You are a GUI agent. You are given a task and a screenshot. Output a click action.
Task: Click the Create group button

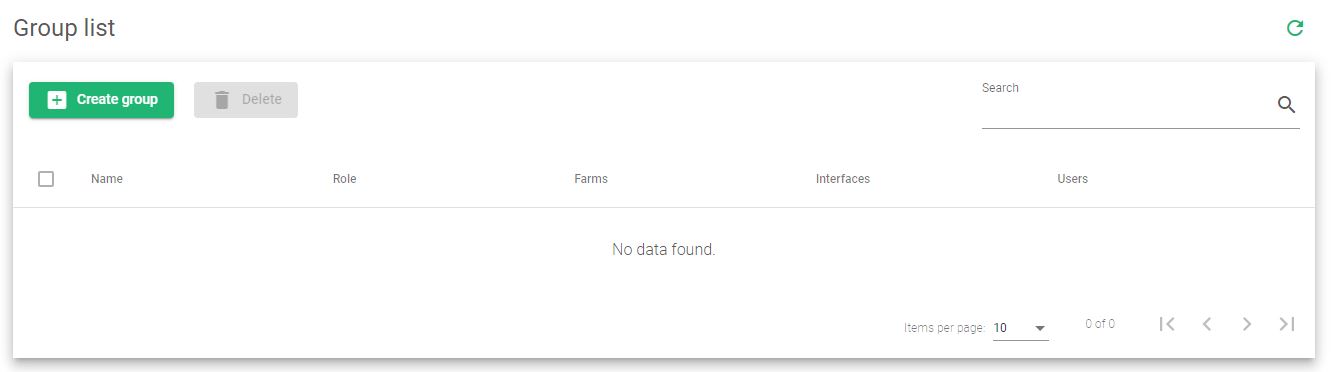[x=101, y=100]
